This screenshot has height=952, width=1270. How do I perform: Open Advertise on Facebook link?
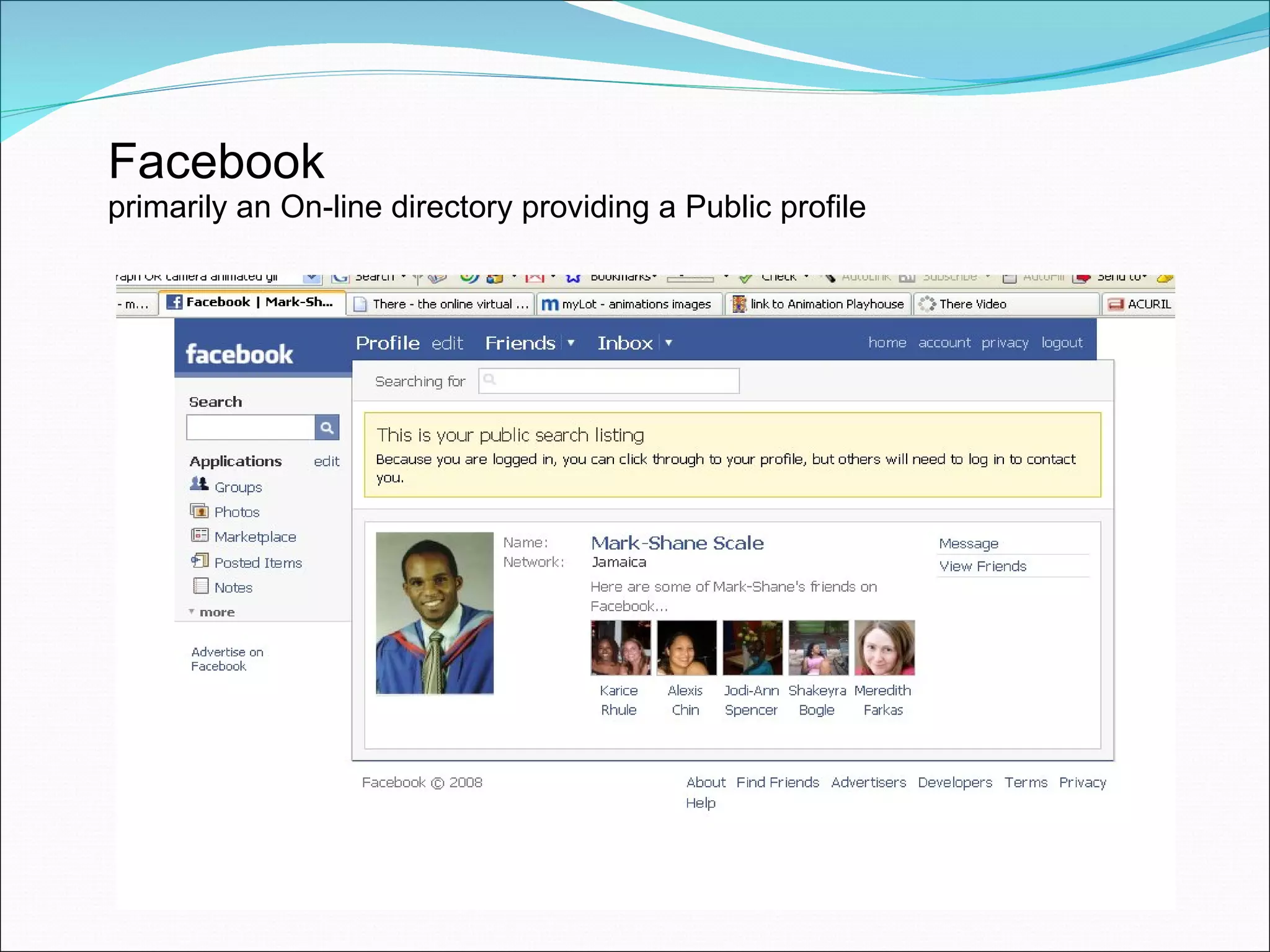227,659
